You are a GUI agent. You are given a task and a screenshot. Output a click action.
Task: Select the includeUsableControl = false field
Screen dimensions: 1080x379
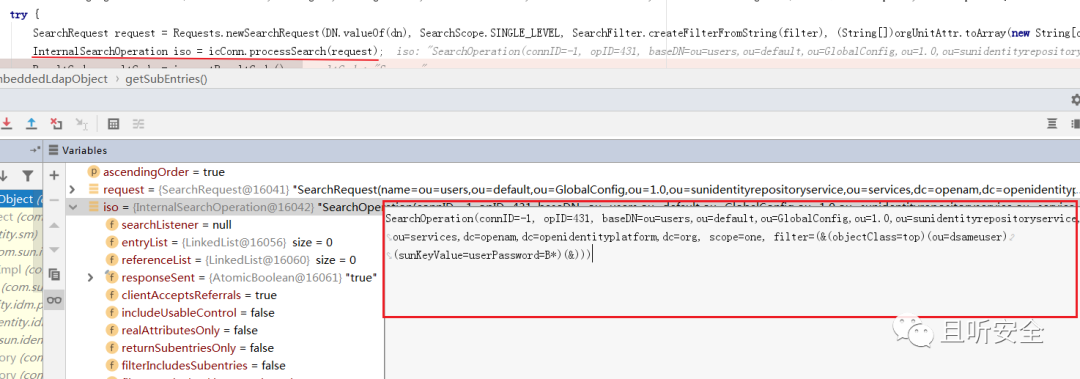[189, 312]
